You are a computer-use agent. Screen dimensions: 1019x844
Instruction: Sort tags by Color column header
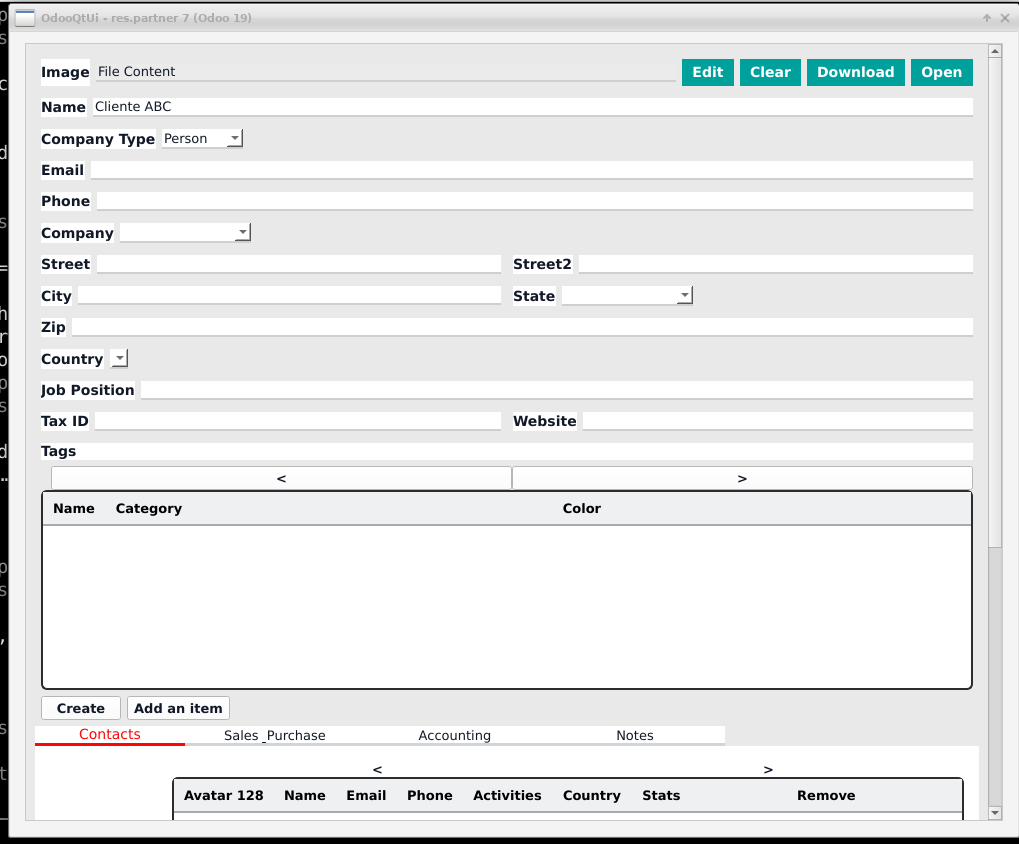[582, 509]
